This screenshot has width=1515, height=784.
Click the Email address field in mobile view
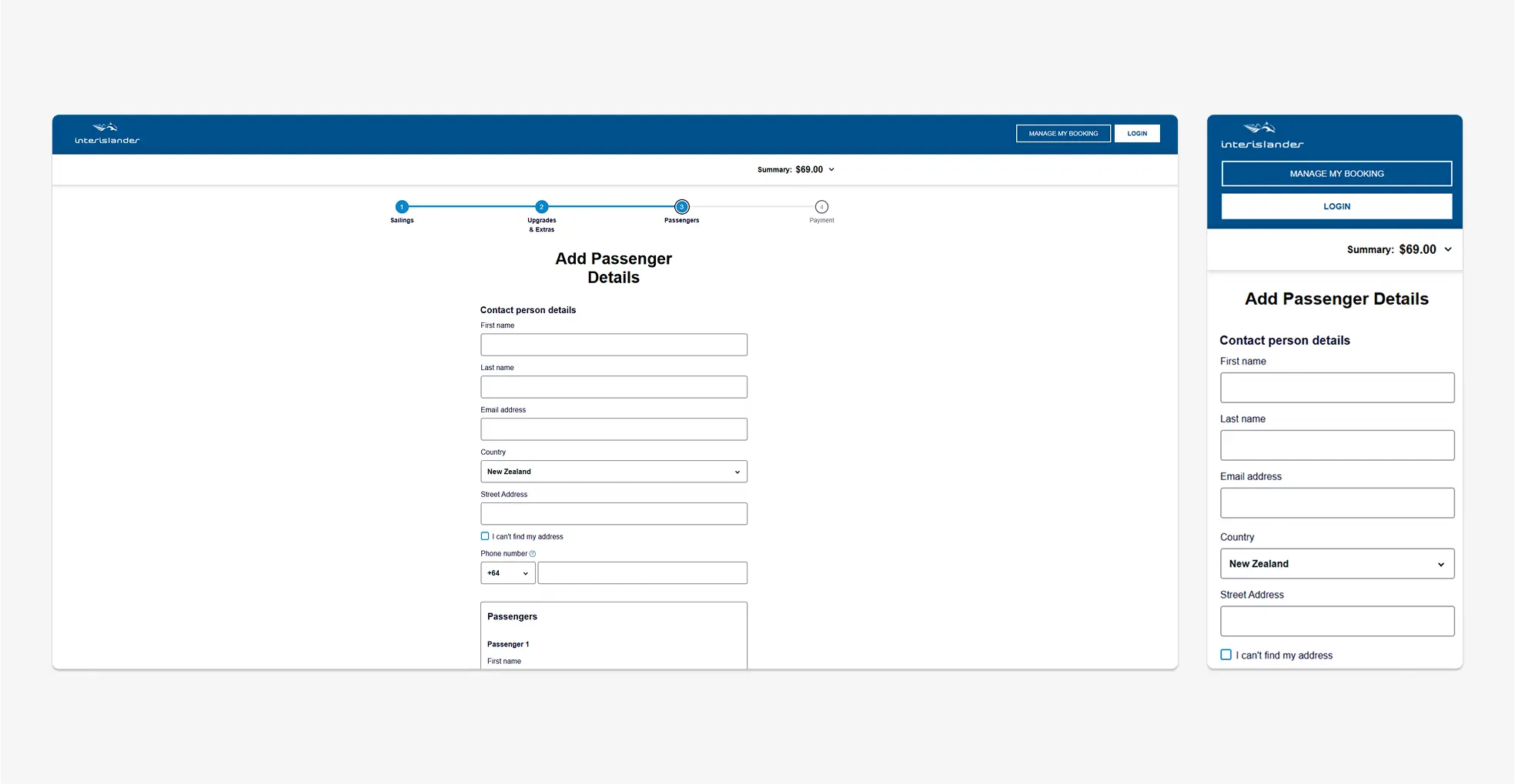click(x=1337, y=503)
